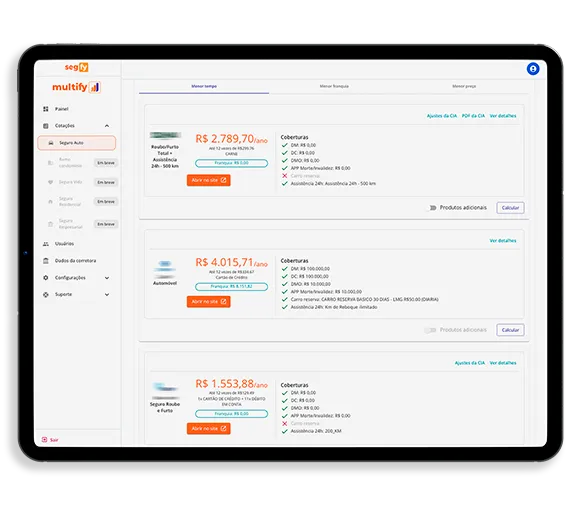
Task: Switch to the Menor tempo tab
Action: click(204, 86)
